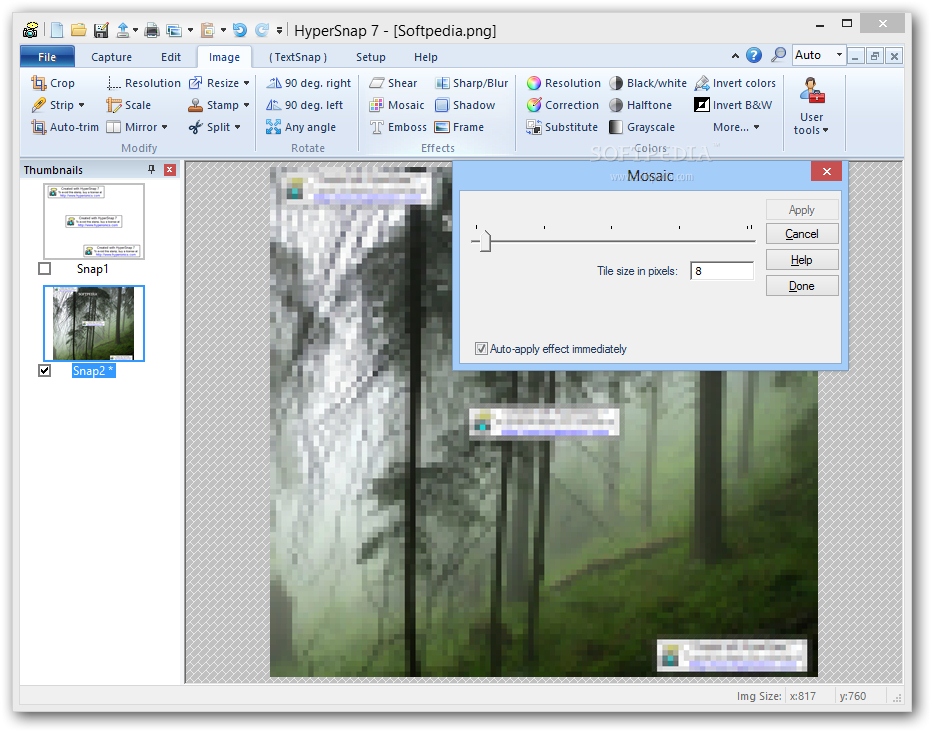Click Help in Mosaic dialog
The width and height of the screenshot is (932, 732).
802,260
